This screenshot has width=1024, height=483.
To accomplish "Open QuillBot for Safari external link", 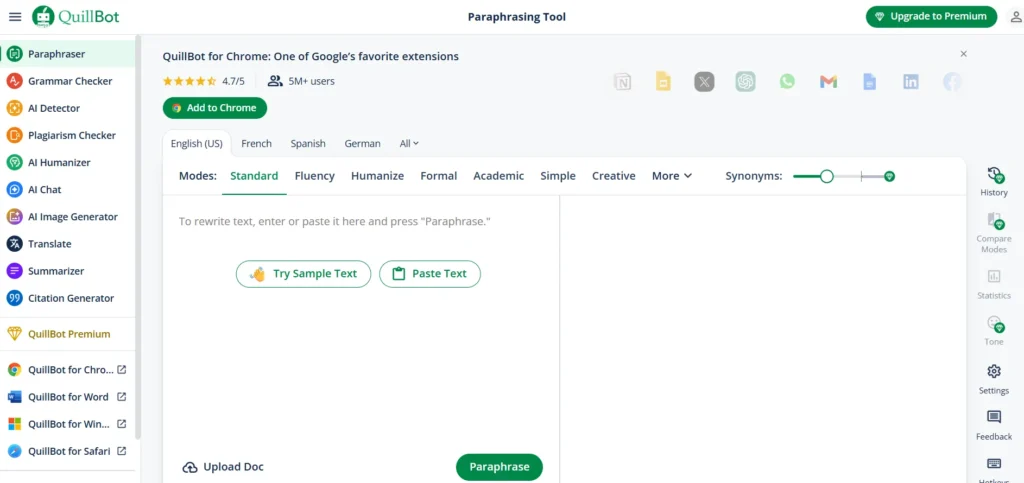I will tap(68, 451).
